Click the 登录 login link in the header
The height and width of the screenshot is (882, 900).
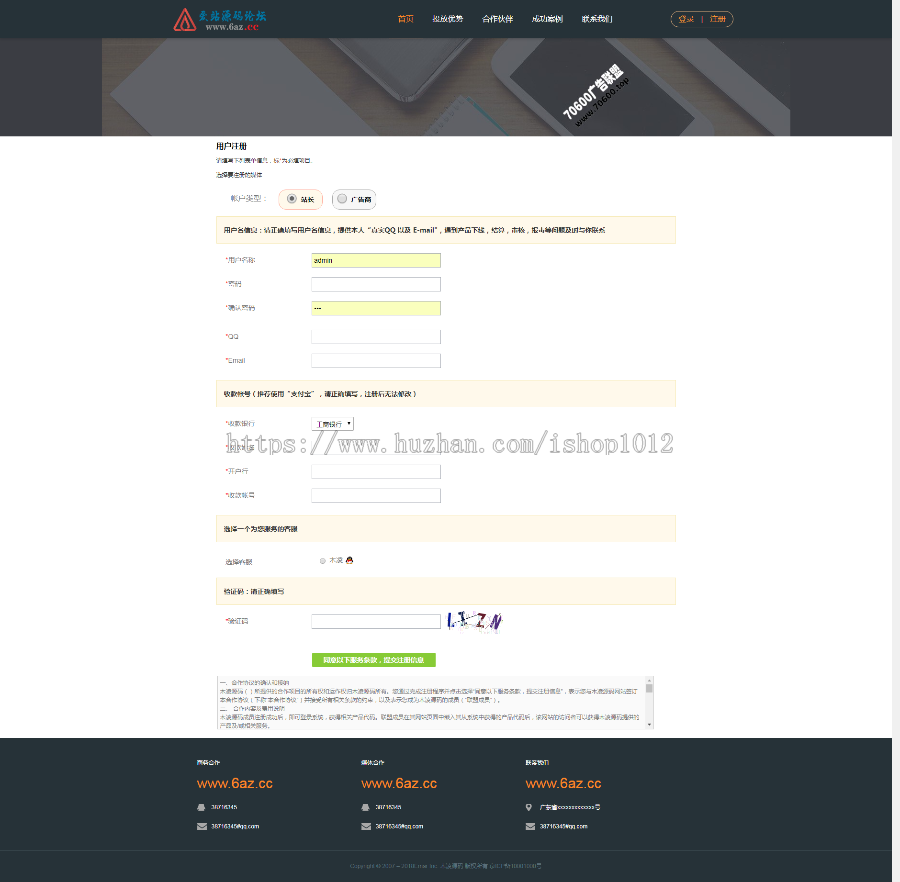coord(686,19)
